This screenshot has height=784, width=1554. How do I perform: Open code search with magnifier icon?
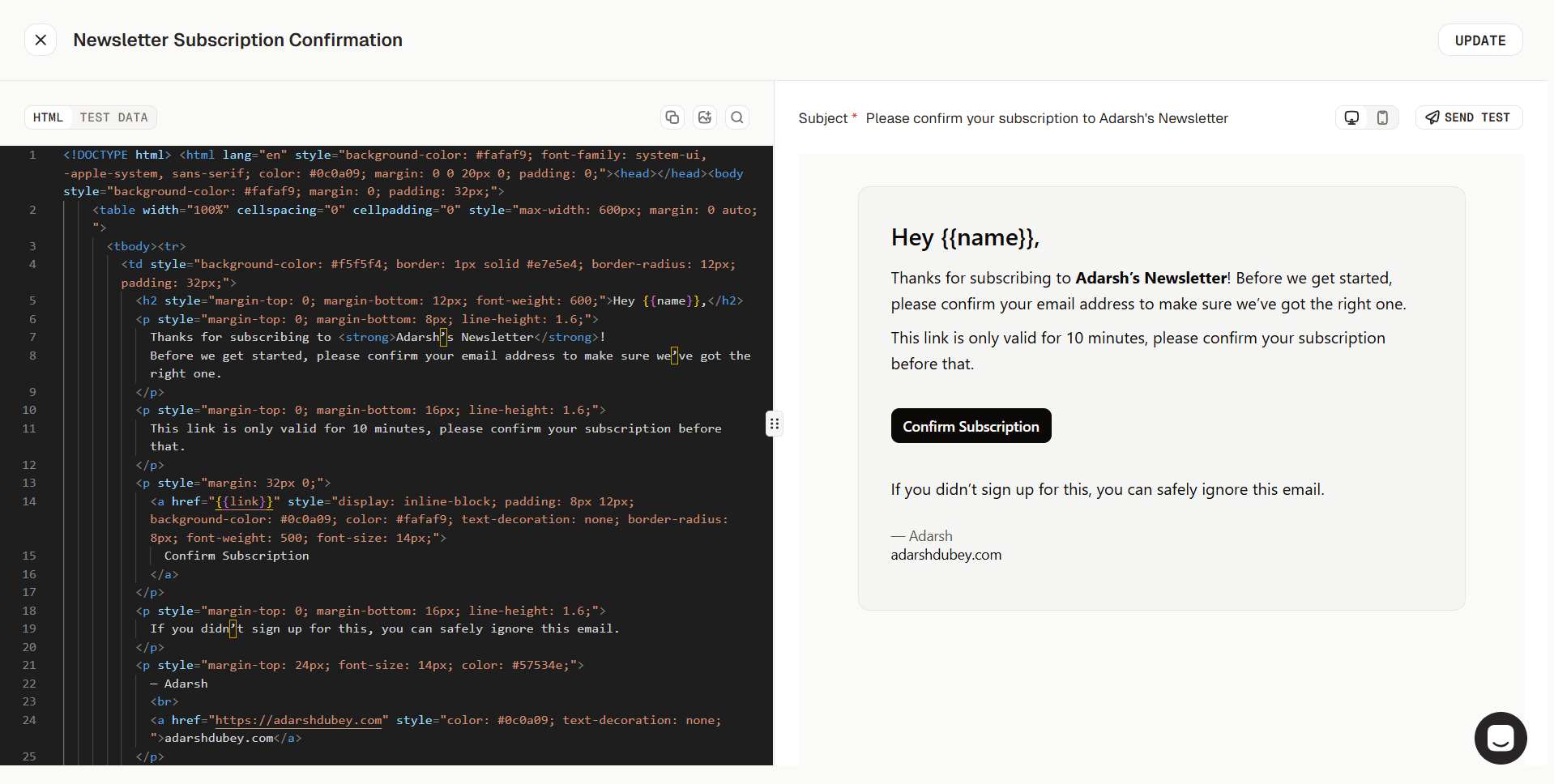(x=736, y=117)
